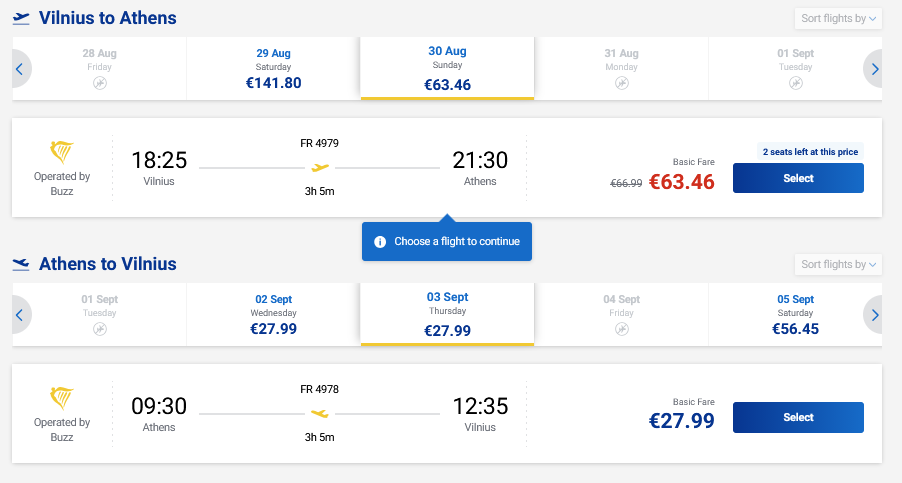The image size is (902, 483).
Task: Click the departing plane icon beside Vilnius to Athens
Action: coord(21,18)
